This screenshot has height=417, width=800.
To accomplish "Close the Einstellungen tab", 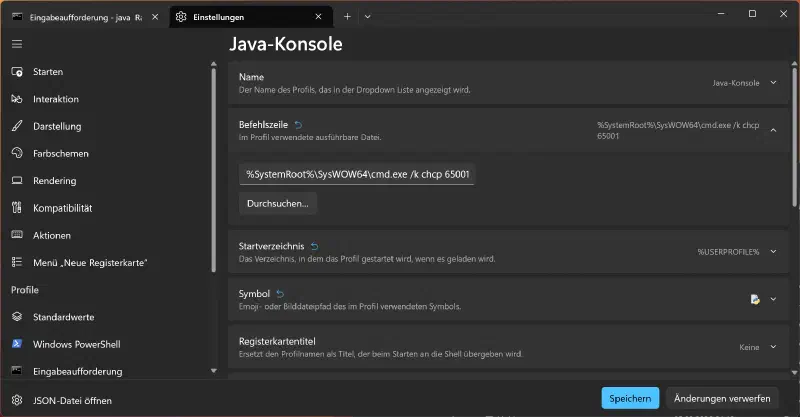I will [x=318, y=17].
